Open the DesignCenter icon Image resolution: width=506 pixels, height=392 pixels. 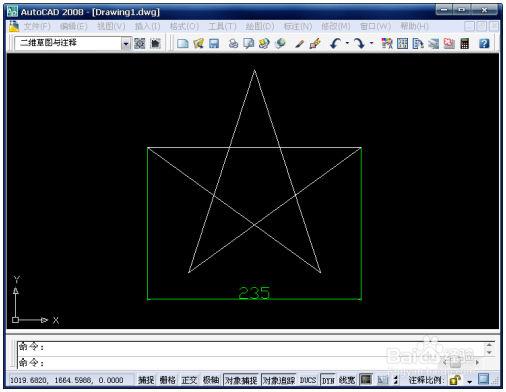point(402,43)
